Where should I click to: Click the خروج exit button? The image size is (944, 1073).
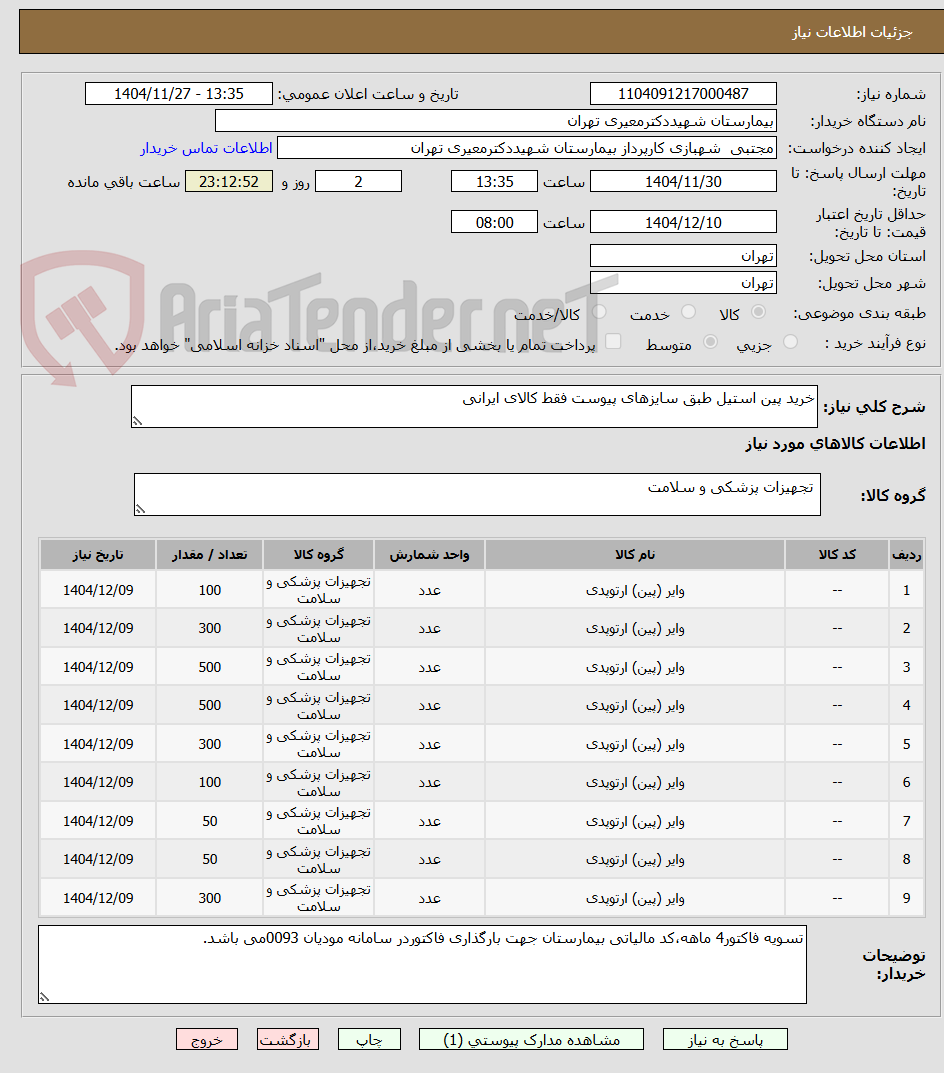[207, 1039]
